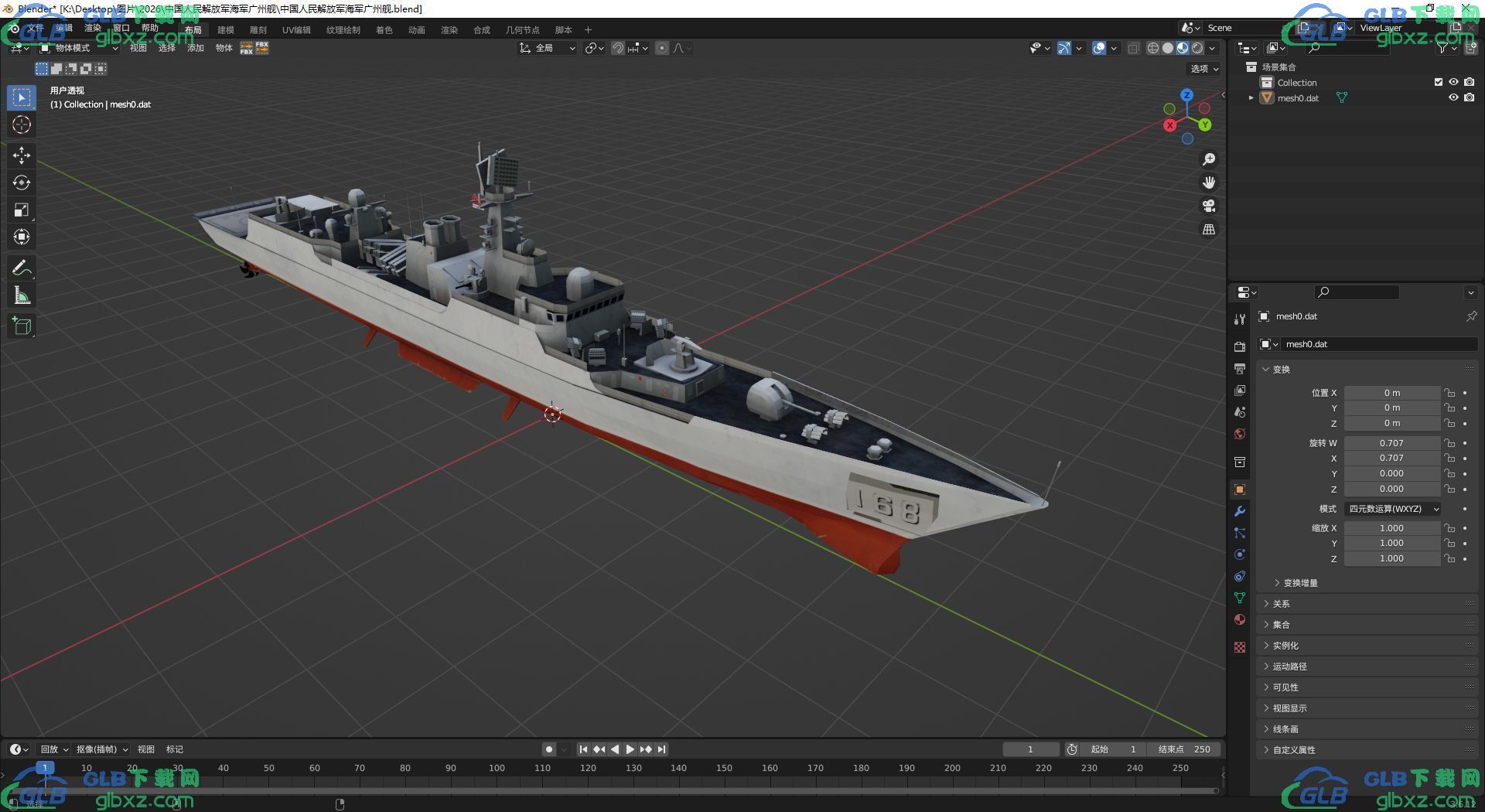Toggle scale Z lock icon
The width and height of the screenshot is (1485, 812).
(1449, 558)
